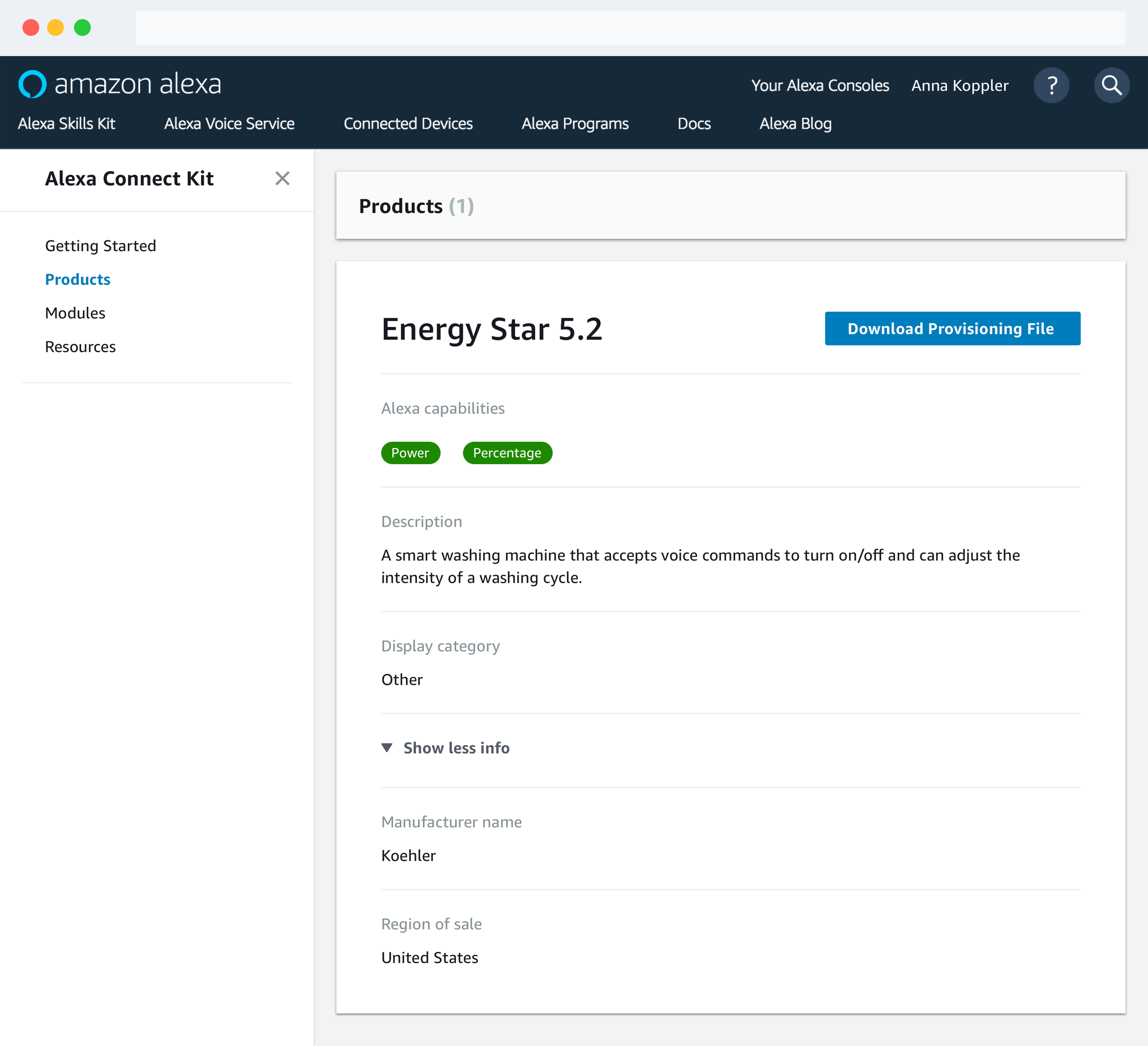1148x1046 pixels.
Task: Select Getting Started in sidebar
Action: (x=100, y=245)
